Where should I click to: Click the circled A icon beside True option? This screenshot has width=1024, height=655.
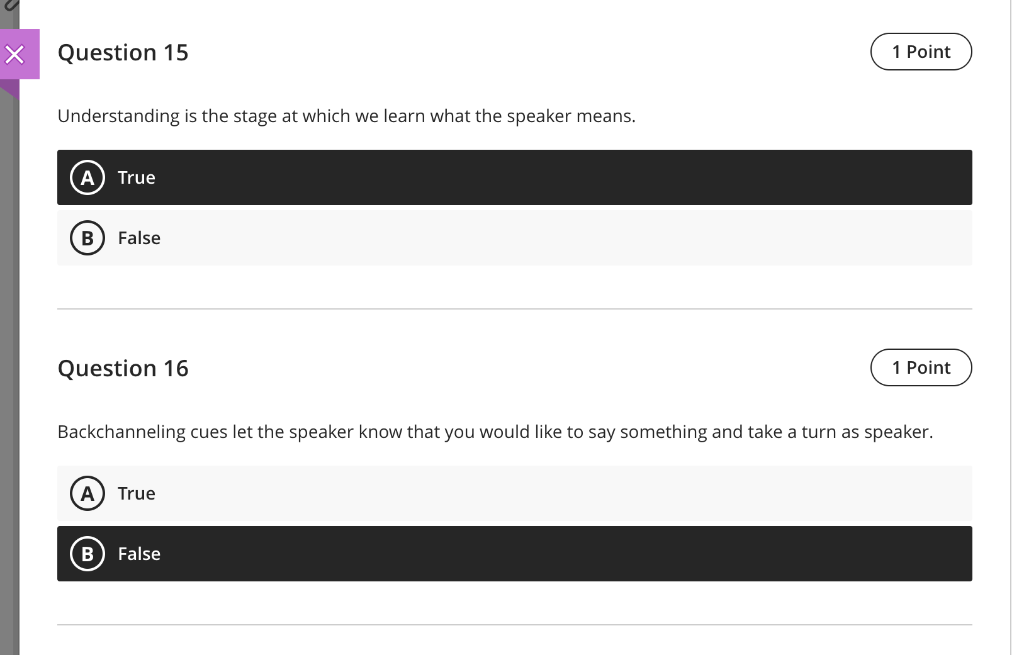(88, 177)
